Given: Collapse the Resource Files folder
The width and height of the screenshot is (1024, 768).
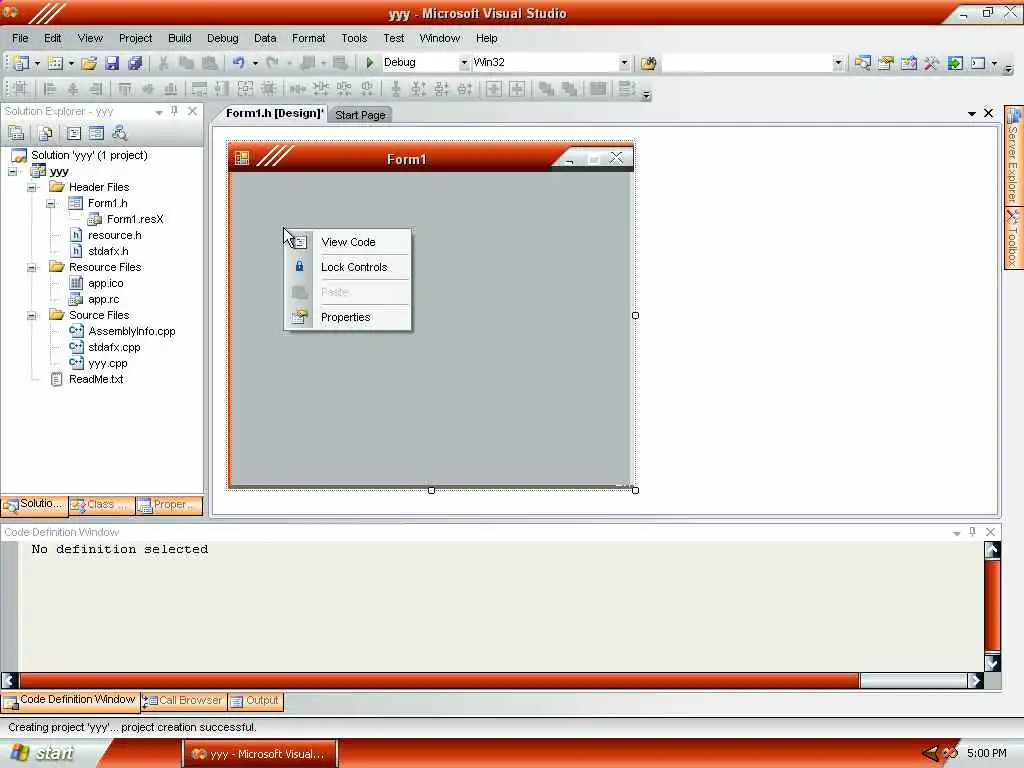Looking at the screenshot, I should pos(31,268).
